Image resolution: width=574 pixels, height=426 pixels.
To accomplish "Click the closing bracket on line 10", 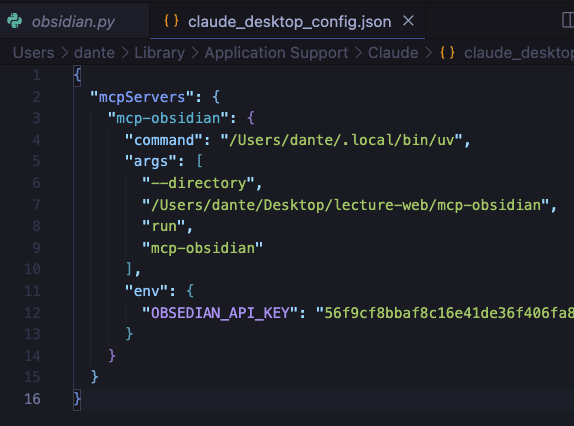I will tap(129, 269).
